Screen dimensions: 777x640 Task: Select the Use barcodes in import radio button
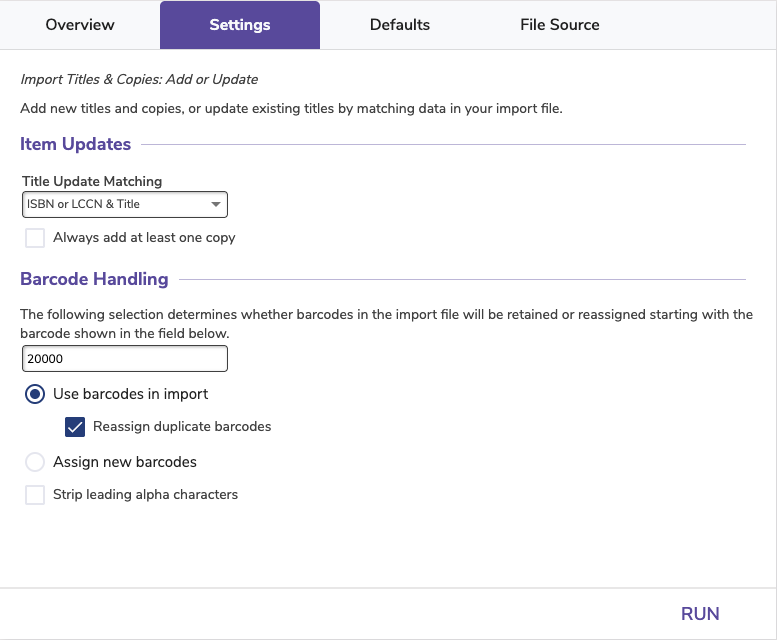pyautogui.click(x=35, y=394)
